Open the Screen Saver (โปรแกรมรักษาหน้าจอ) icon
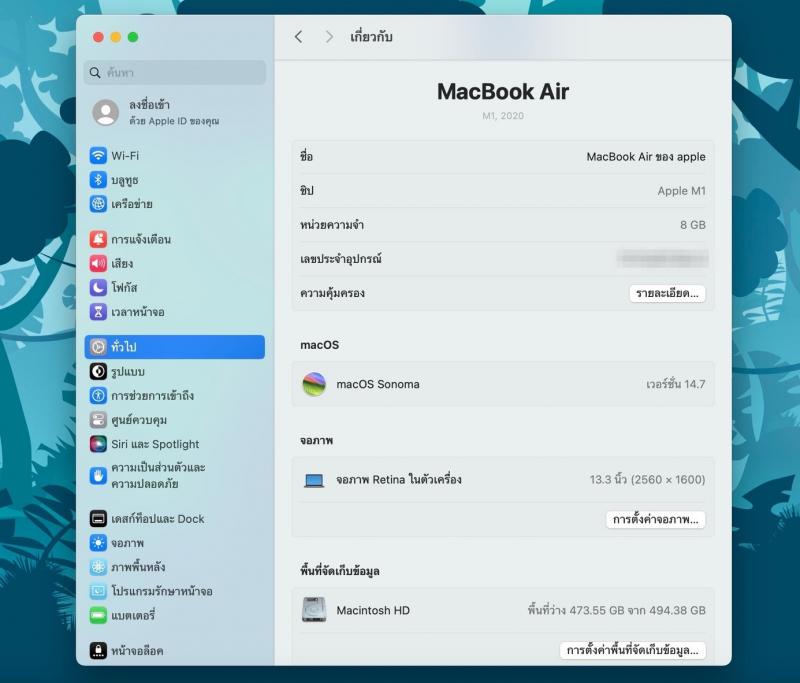The height and width of the screenshot is (683, 800). [x=98, y=591]
